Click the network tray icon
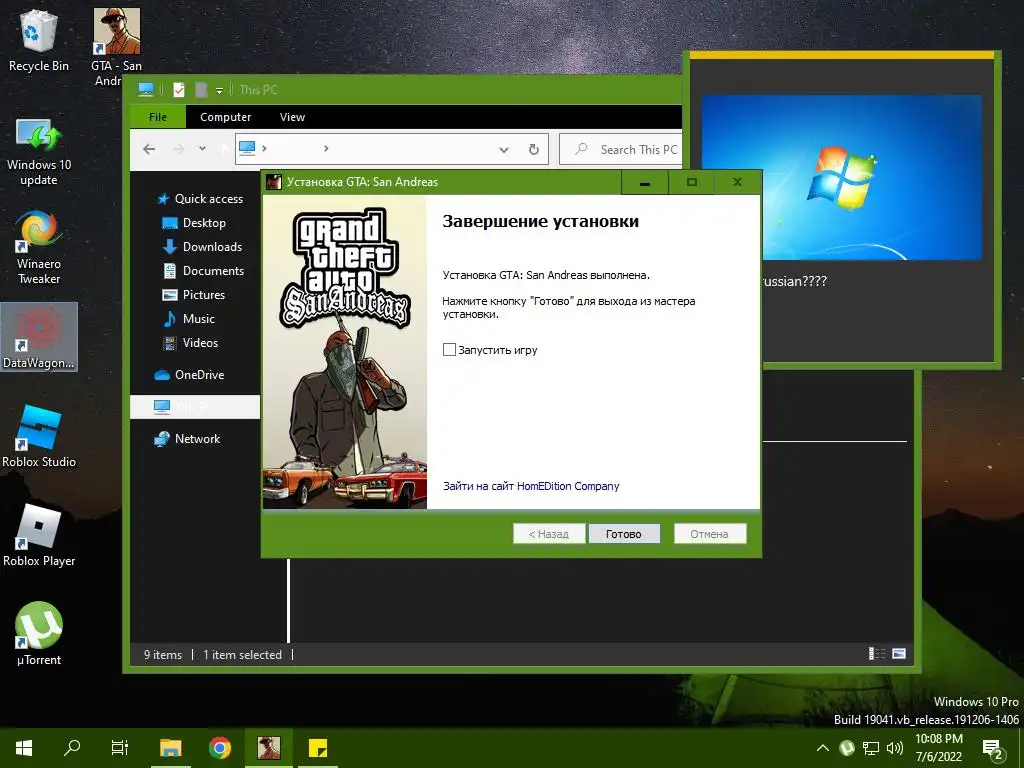This screenshot has height=768, width=1024. click(871, 748)
